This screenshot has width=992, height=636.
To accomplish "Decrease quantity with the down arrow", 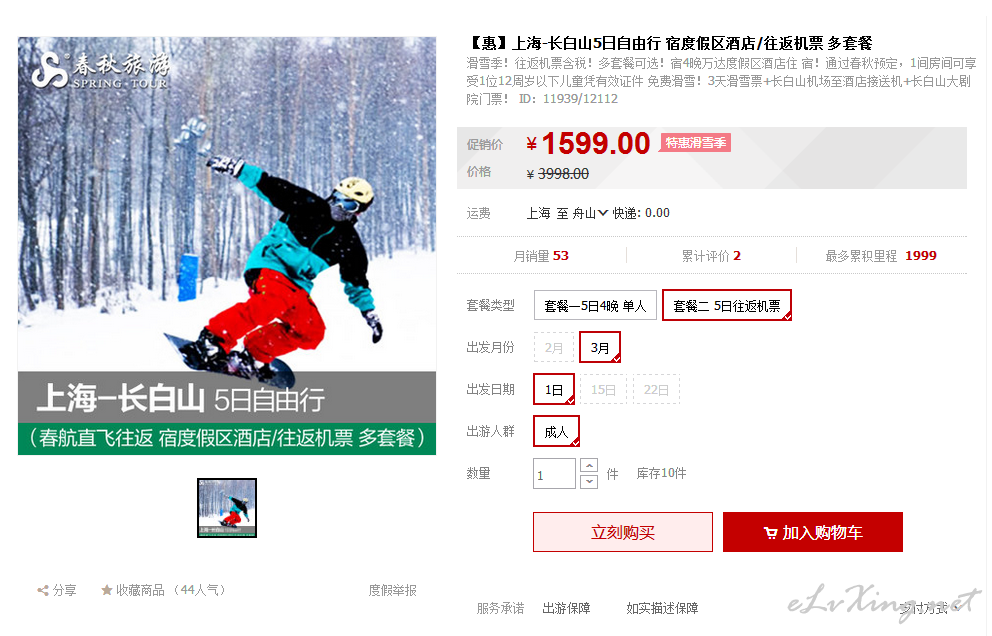I will coord(589,482).
